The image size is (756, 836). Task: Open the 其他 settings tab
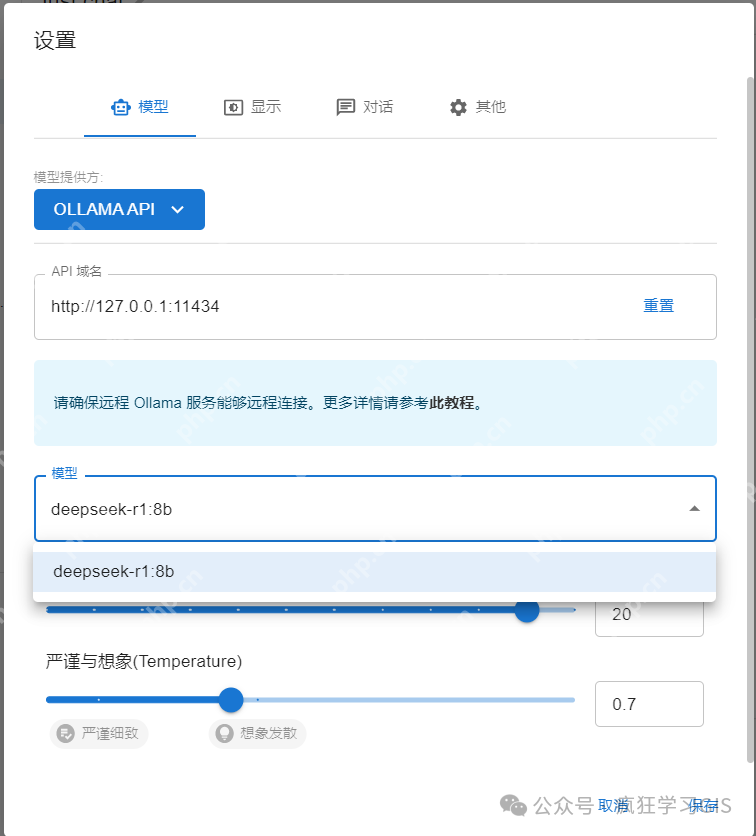[477, 107]
